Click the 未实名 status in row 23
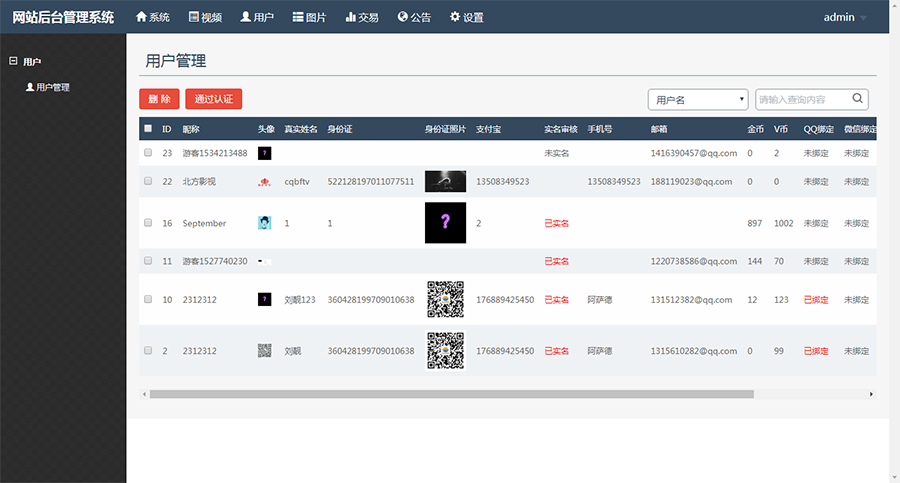This screenshot has height=483, width=900. click(x=556, y=153)
